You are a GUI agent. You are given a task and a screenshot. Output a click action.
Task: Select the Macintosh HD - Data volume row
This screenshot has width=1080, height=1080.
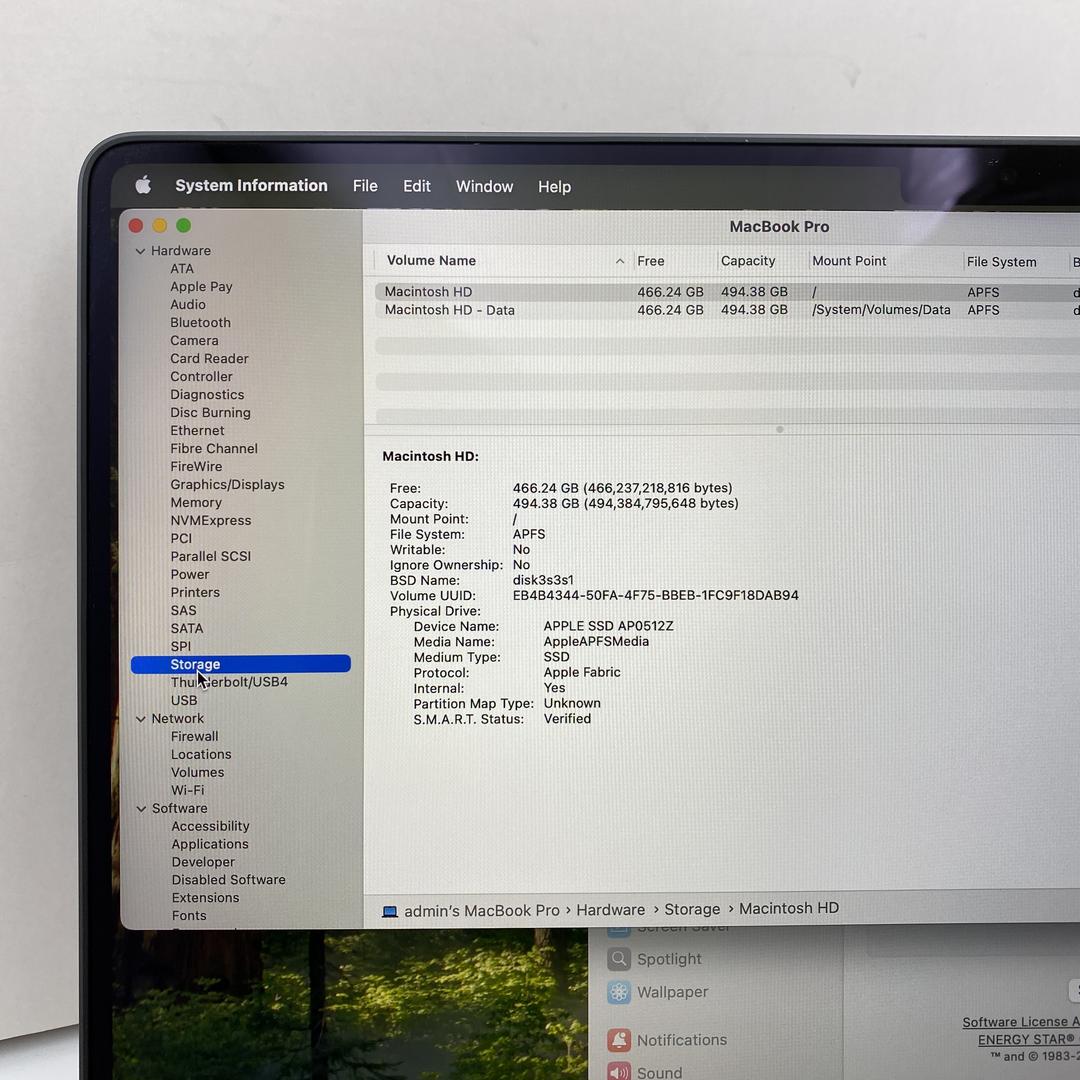(727, 310)
